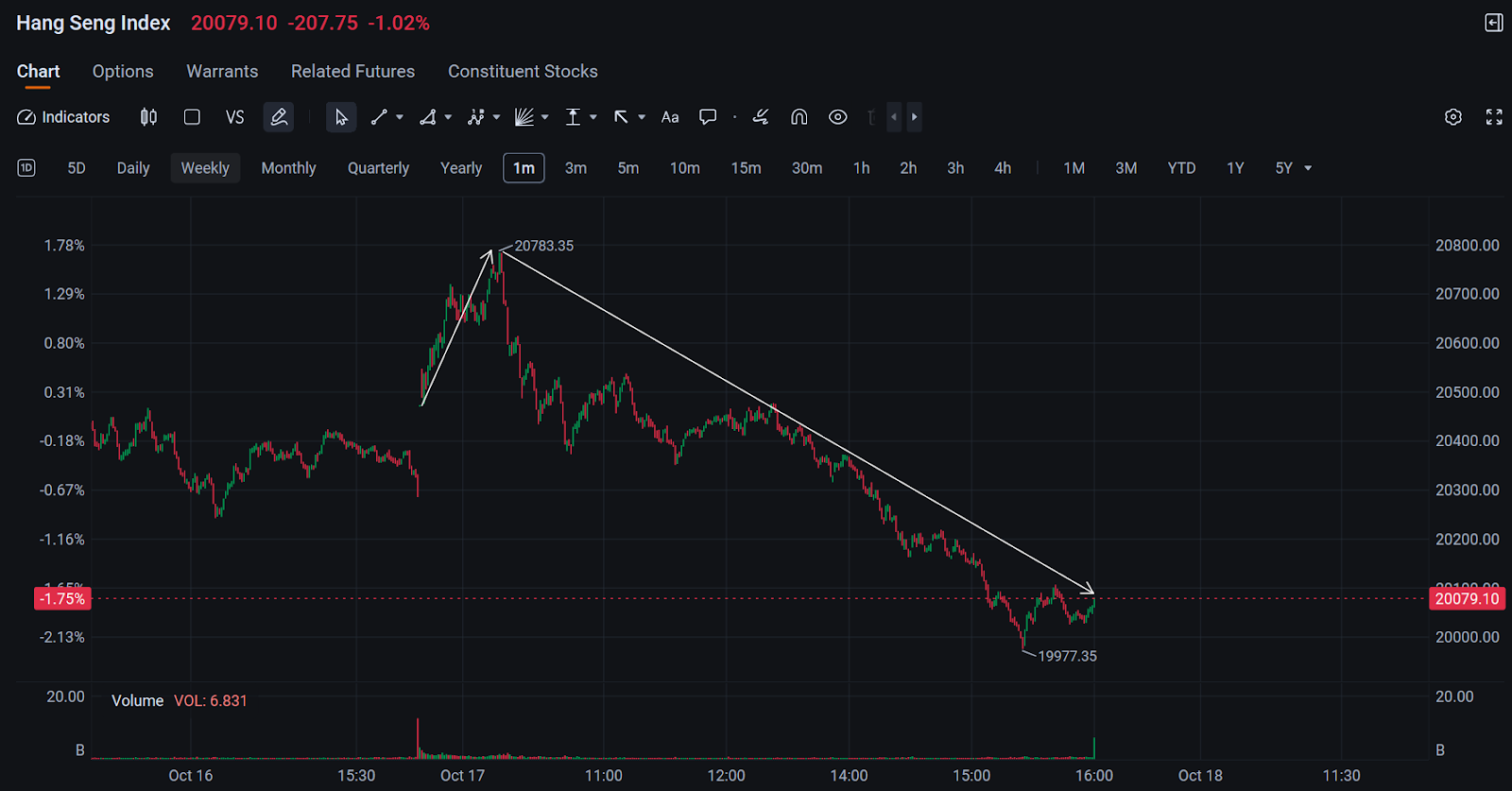The width and height of the screenshot is (1512, 791).
Task: Select the arrow marker drawing tool
Action: click(621, 117)
